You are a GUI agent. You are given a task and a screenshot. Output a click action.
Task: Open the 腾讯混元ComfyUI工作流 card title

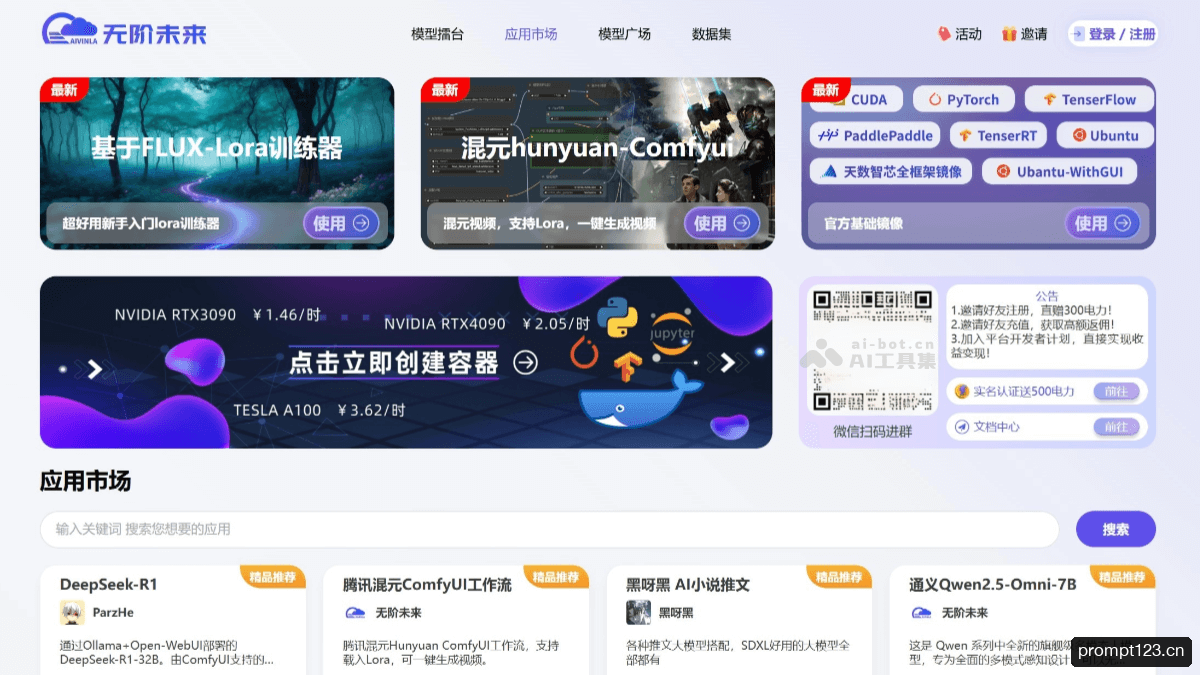point(427,584)
